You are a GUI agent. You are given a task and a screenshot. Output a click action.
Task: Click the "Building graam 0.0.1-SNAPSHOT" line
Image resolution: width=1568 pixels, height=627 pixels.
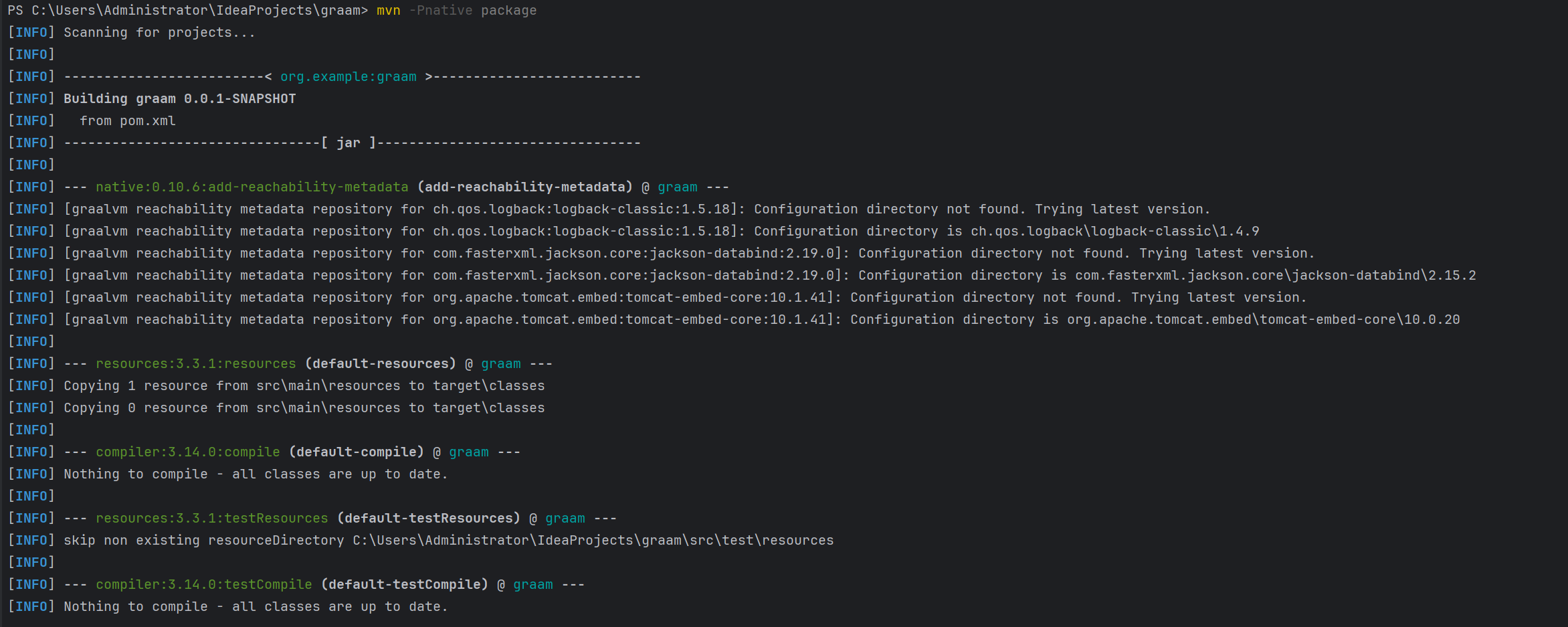(x=179, y=99)
